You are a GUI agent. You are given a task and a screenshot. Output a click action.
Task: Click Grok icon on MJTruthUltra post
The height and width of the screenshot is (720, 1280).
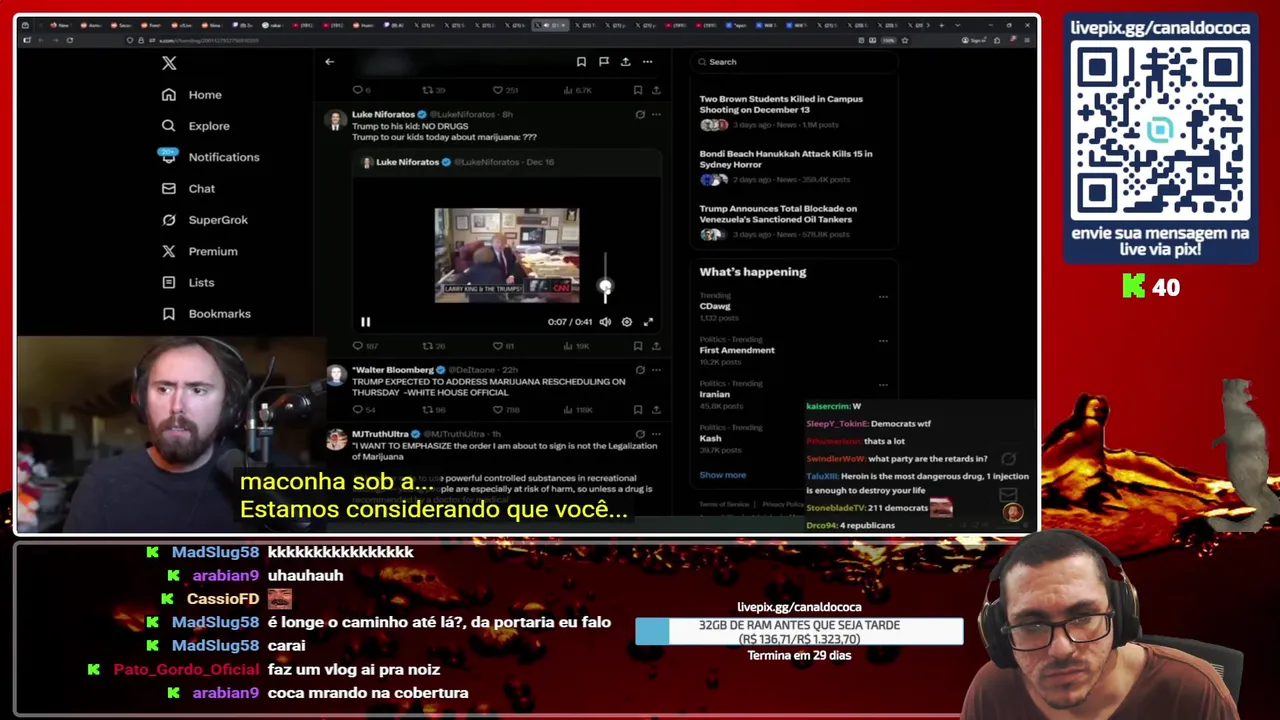pyautogui.click(x=640, y=434)
